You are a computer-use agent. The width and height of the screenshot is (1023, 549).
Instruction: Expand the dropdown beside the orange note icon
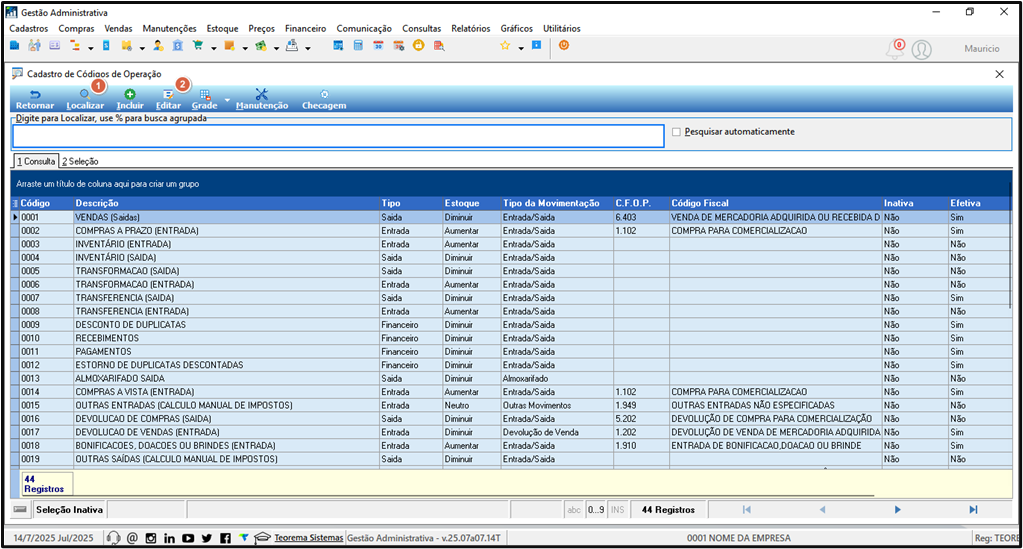245,48
